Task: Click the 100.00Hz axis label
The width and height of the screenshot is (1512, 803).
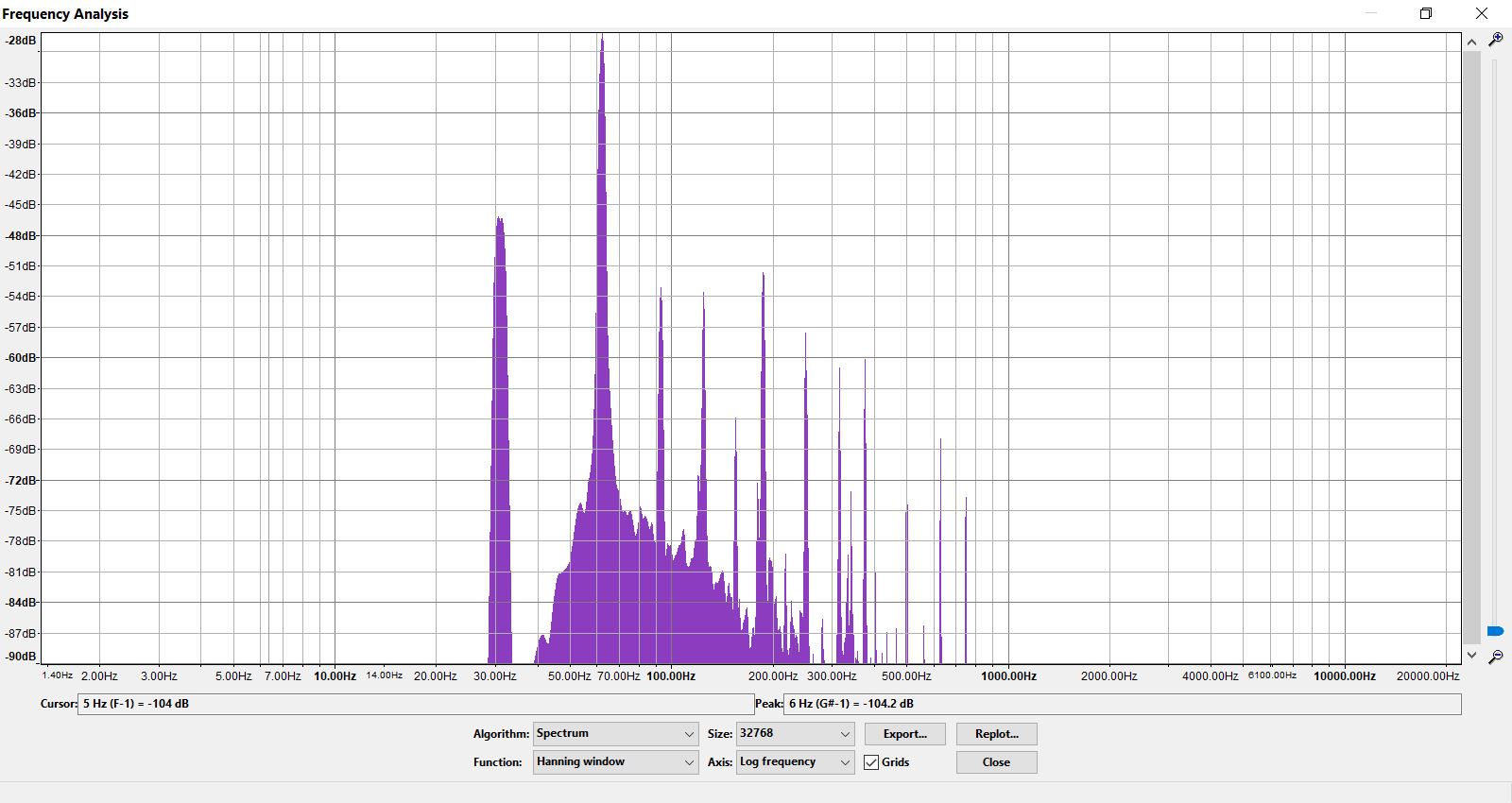Action: pos(671,676)
